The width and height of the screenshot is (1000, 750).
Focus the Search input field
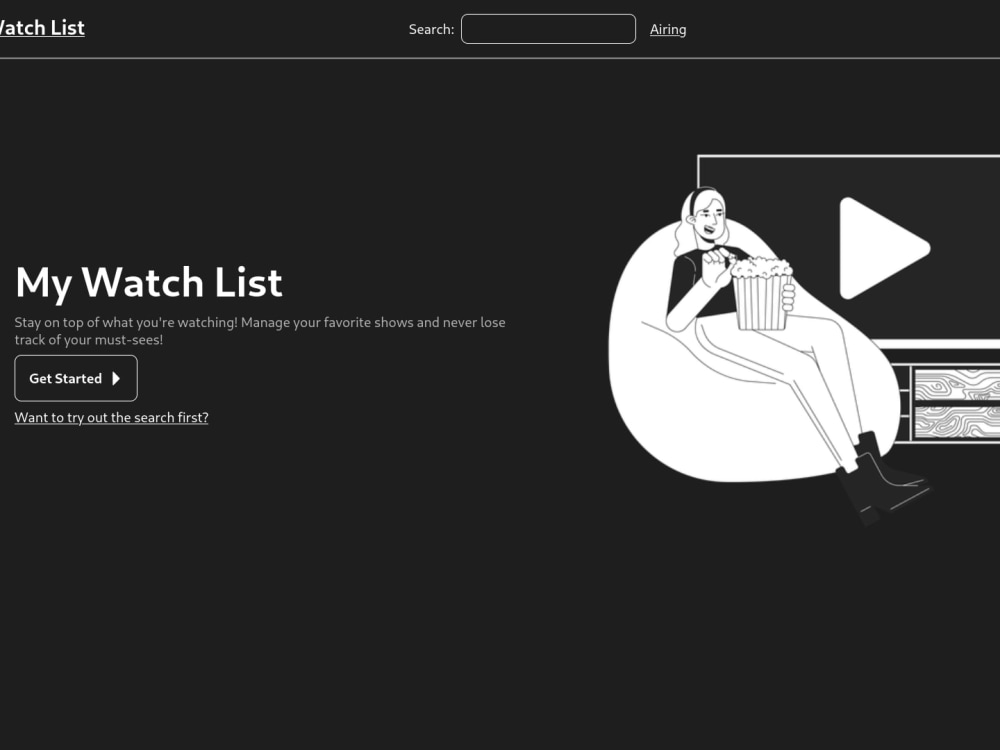548,29
